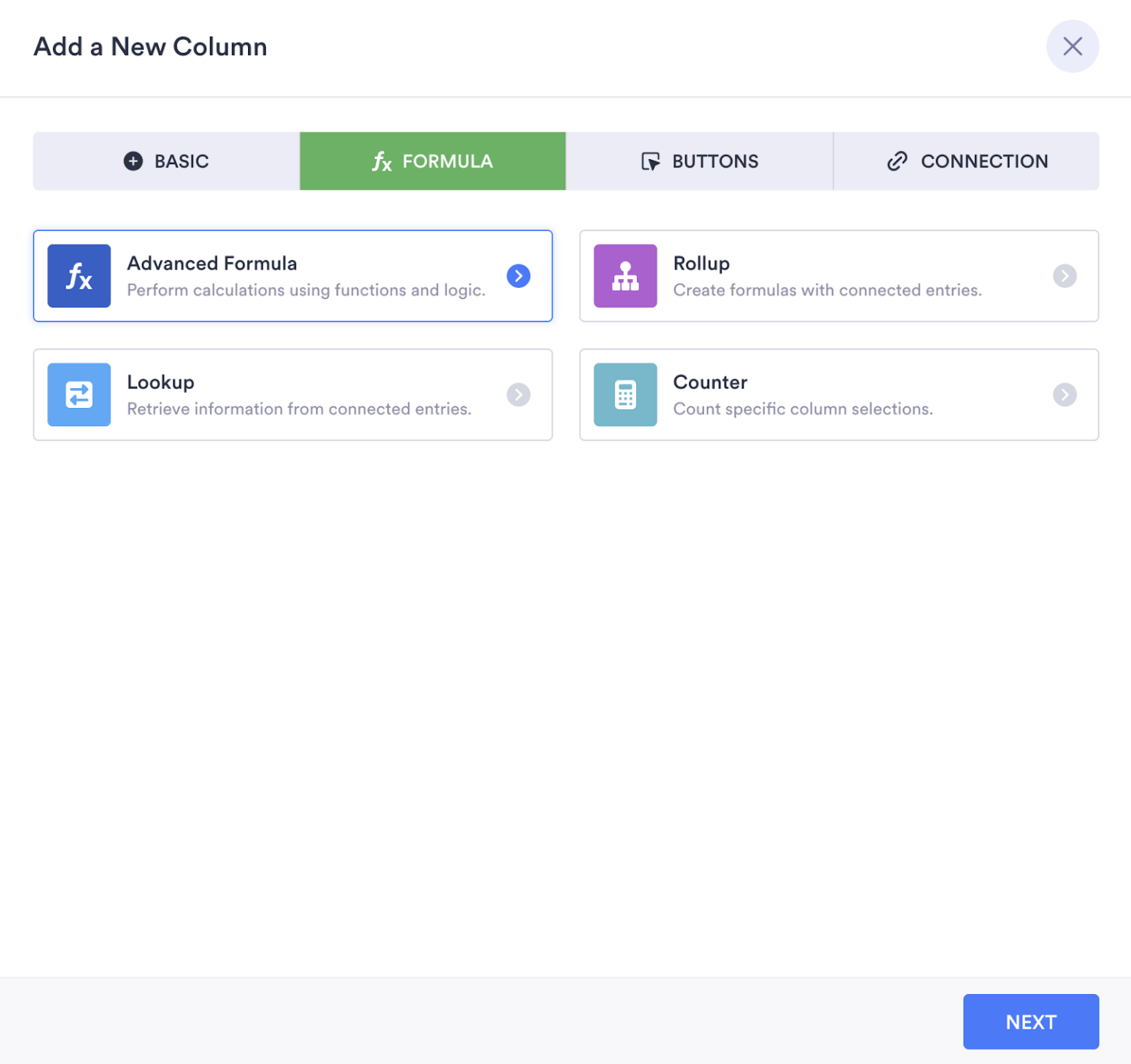Expand the Lookup option arrow
The height and width of the screenshot is (1064, 1131).
pos(518,395)
